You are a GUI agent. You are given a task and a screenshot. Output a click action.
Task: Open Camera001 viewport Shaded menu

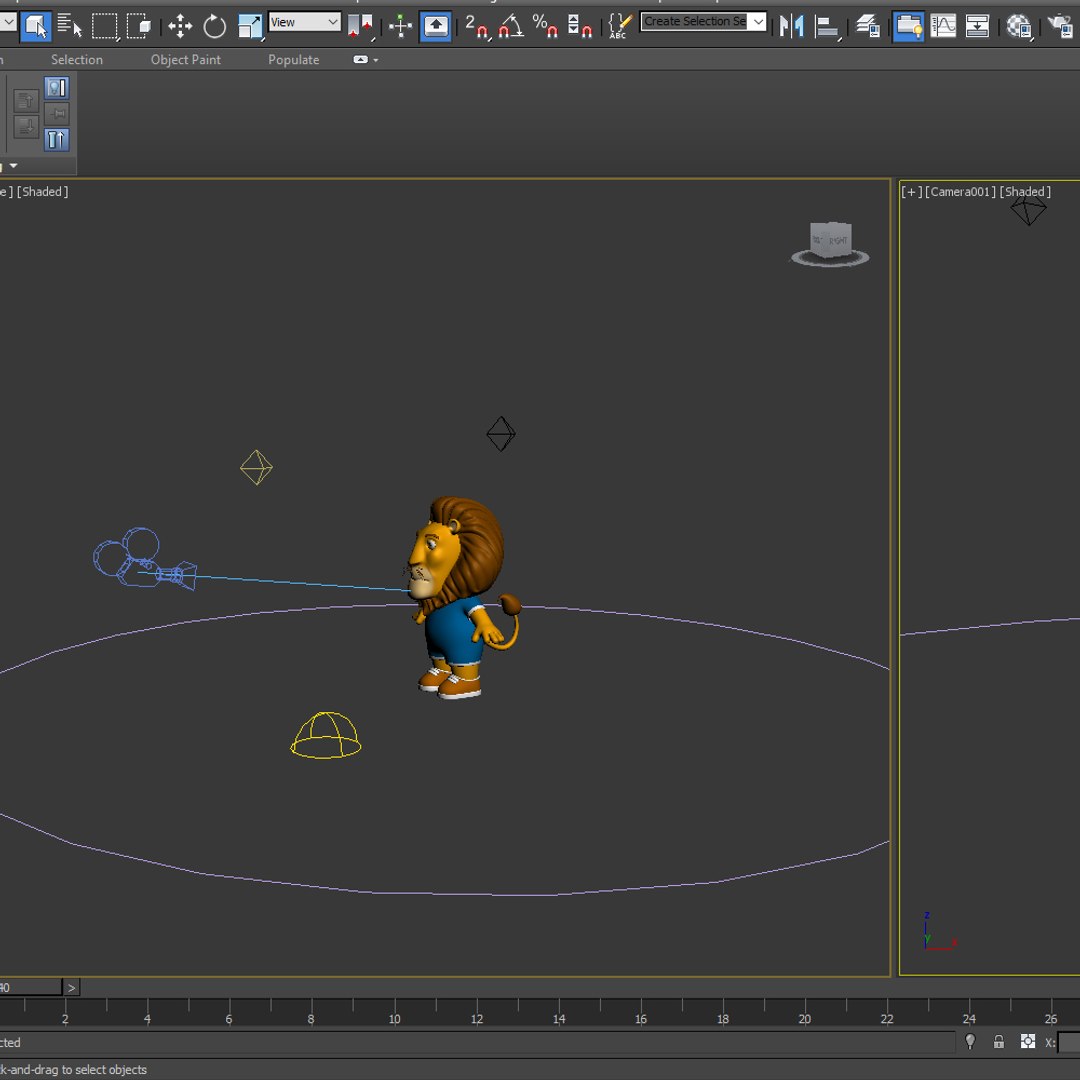(x=1025, y=191)
